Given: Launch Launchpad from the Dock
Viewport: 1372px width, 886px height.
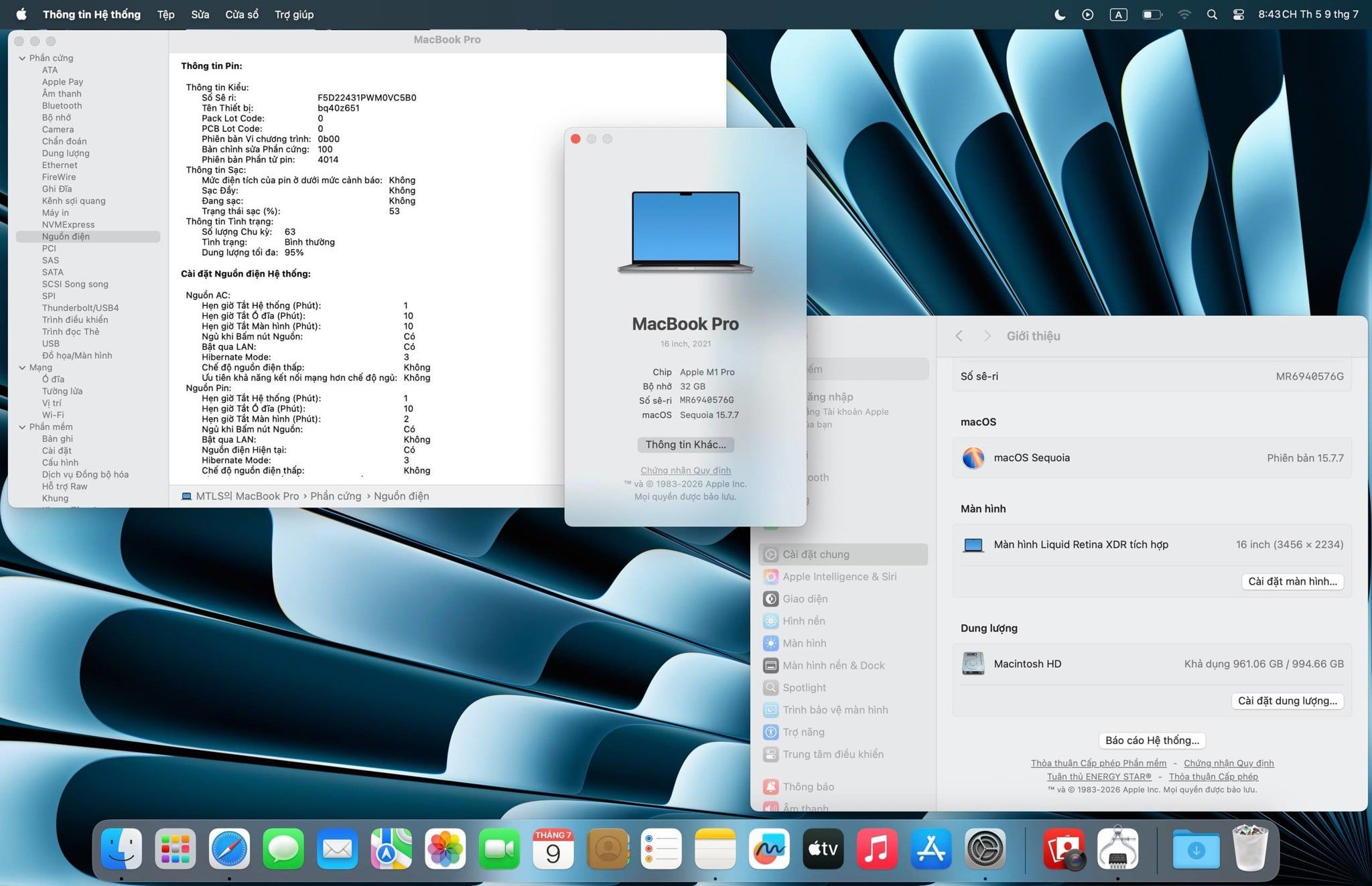Looking at the screenshot, I should point(176,848).
